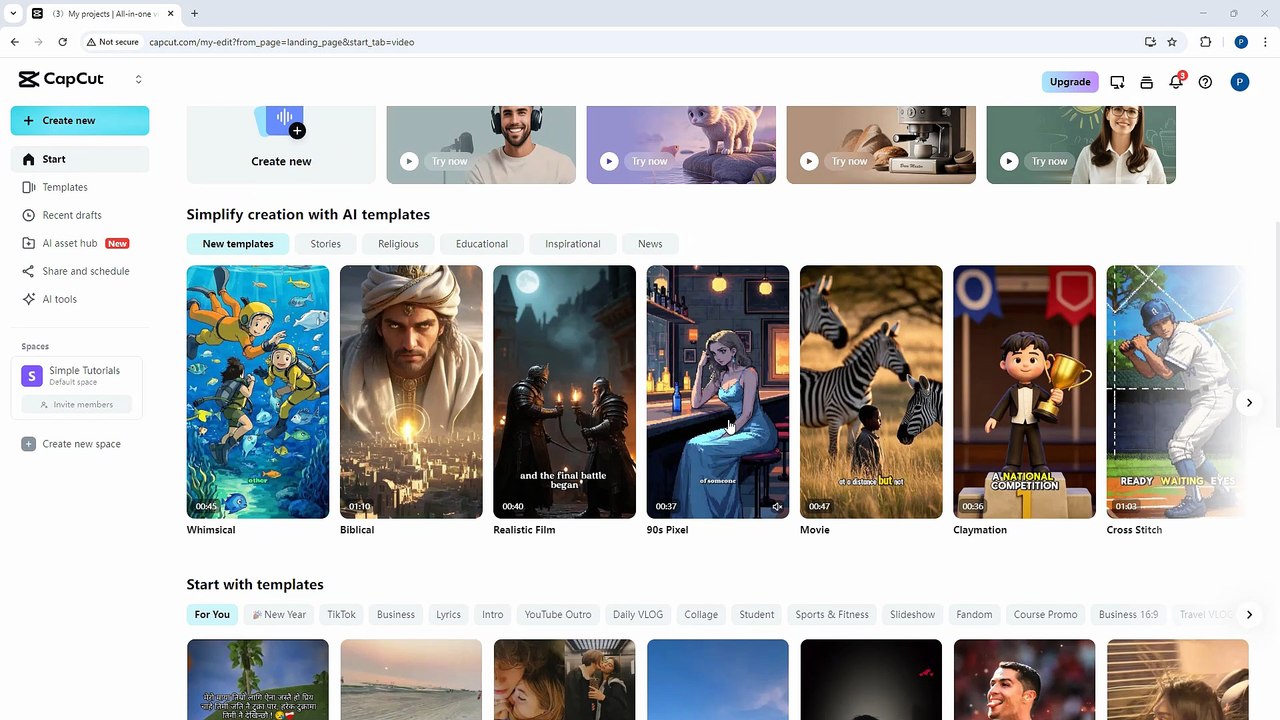Expand the workspace switcher beside the CapCut logo

138,80
